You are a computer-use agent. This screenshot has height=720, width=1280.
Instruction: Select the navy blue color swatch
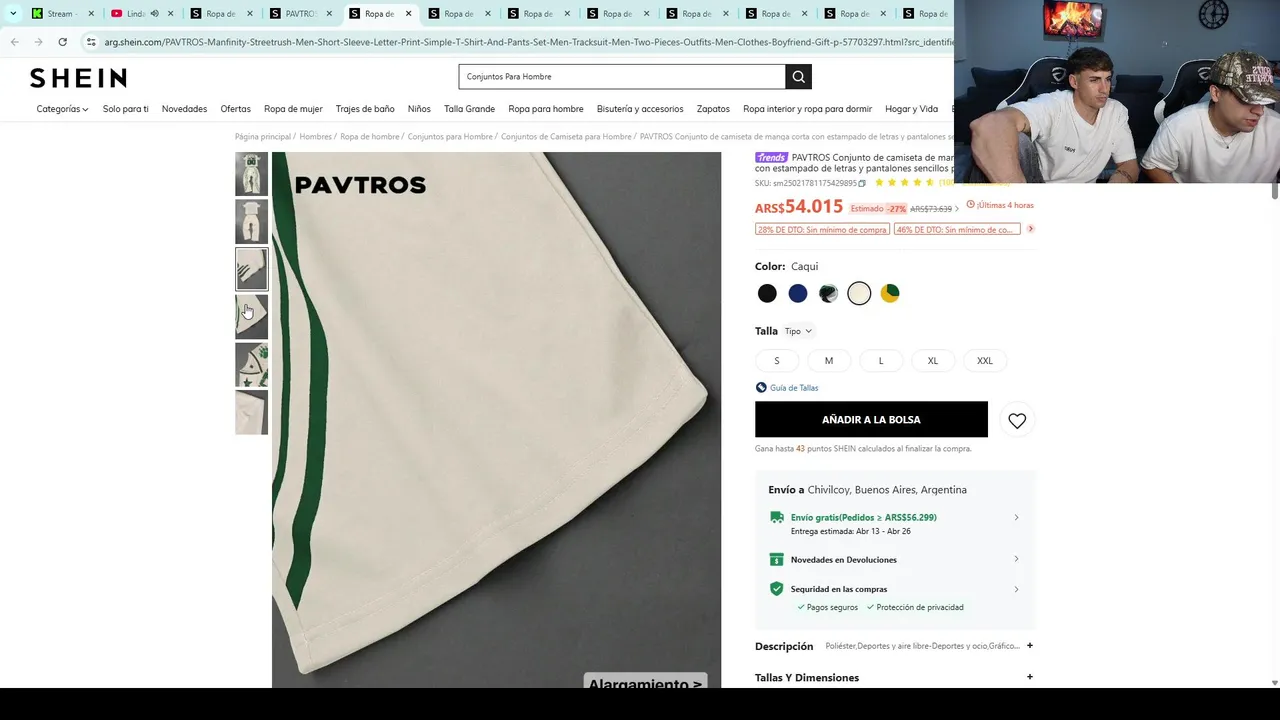click(x=798, y=293)
